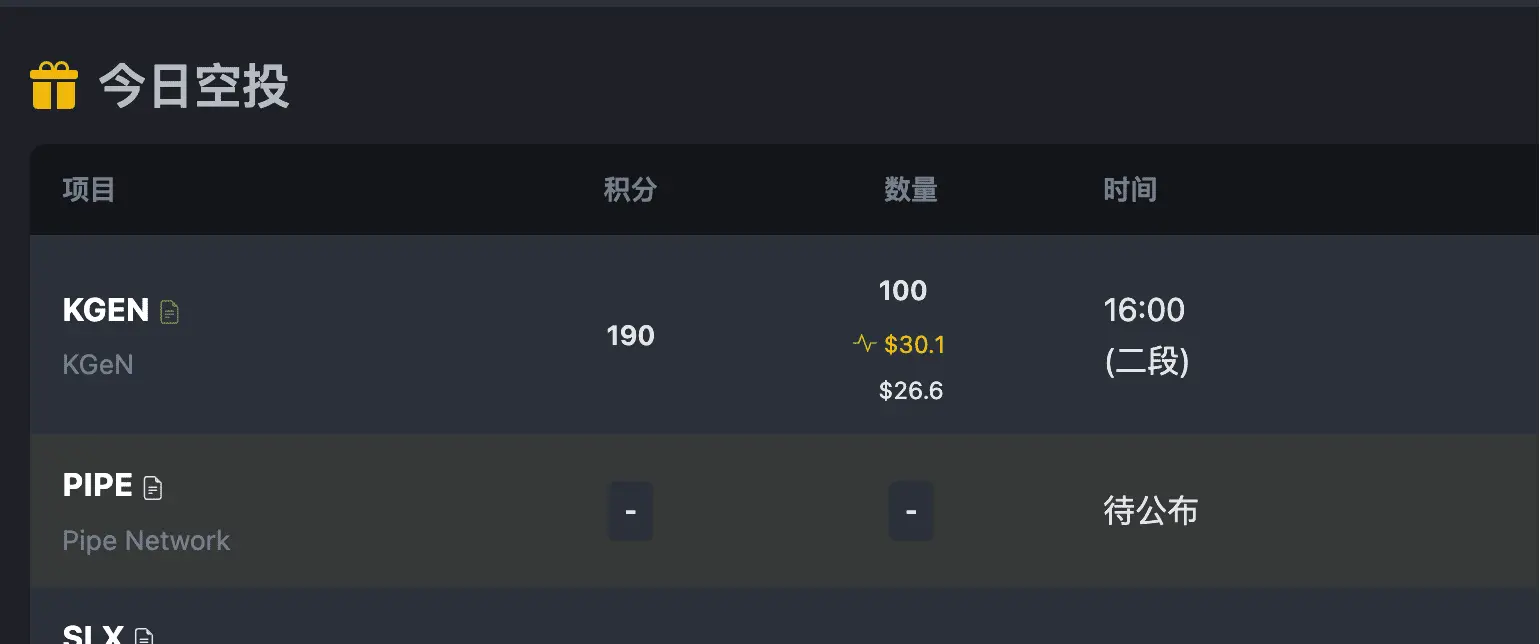The image size is (1540, 644).
Task: Click the dash badge in PIPE's 积分 column
Action: 630,511
